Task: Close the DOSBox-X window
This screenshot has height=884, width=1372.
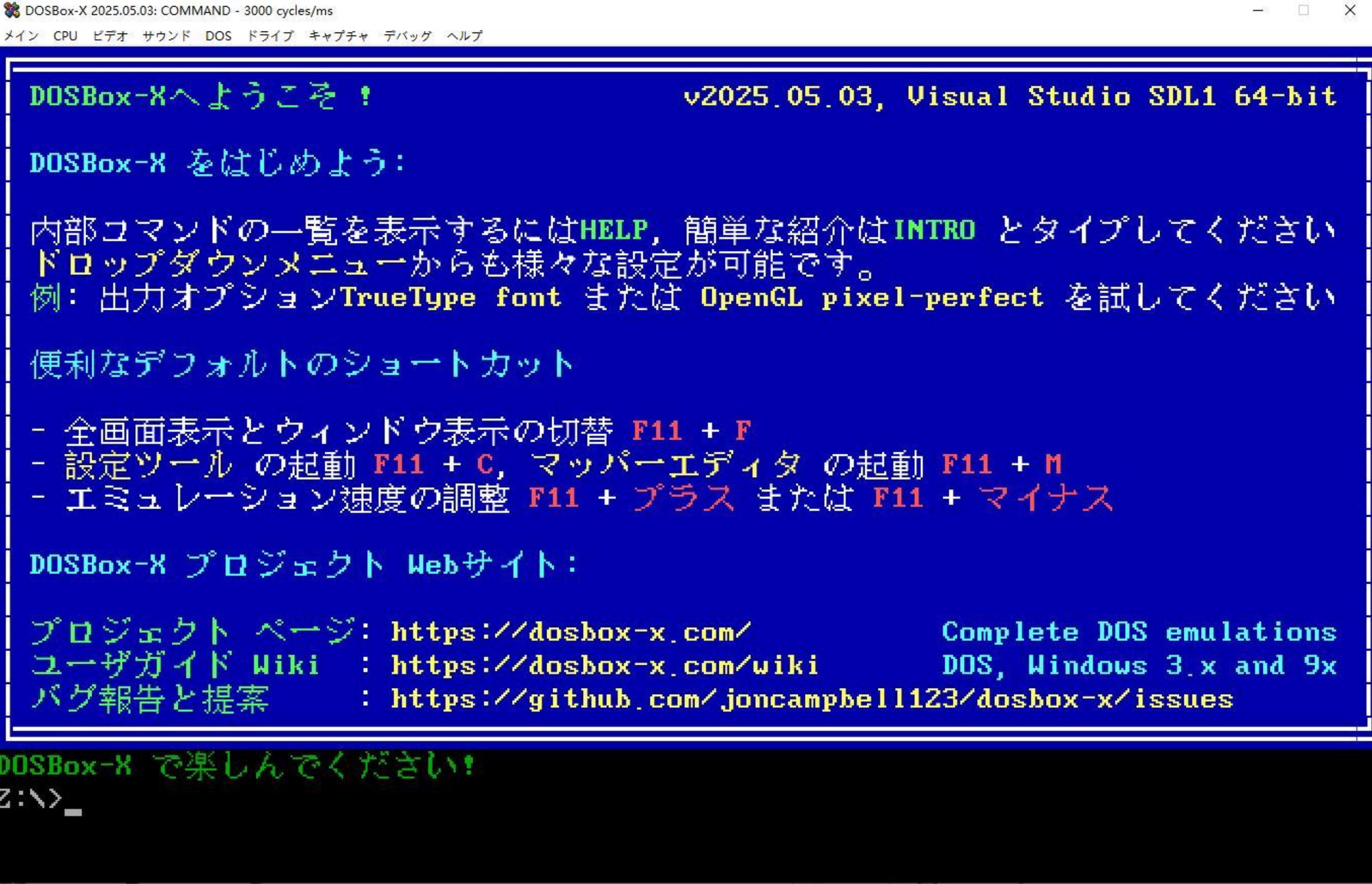Action: (x=1349, y=10)
